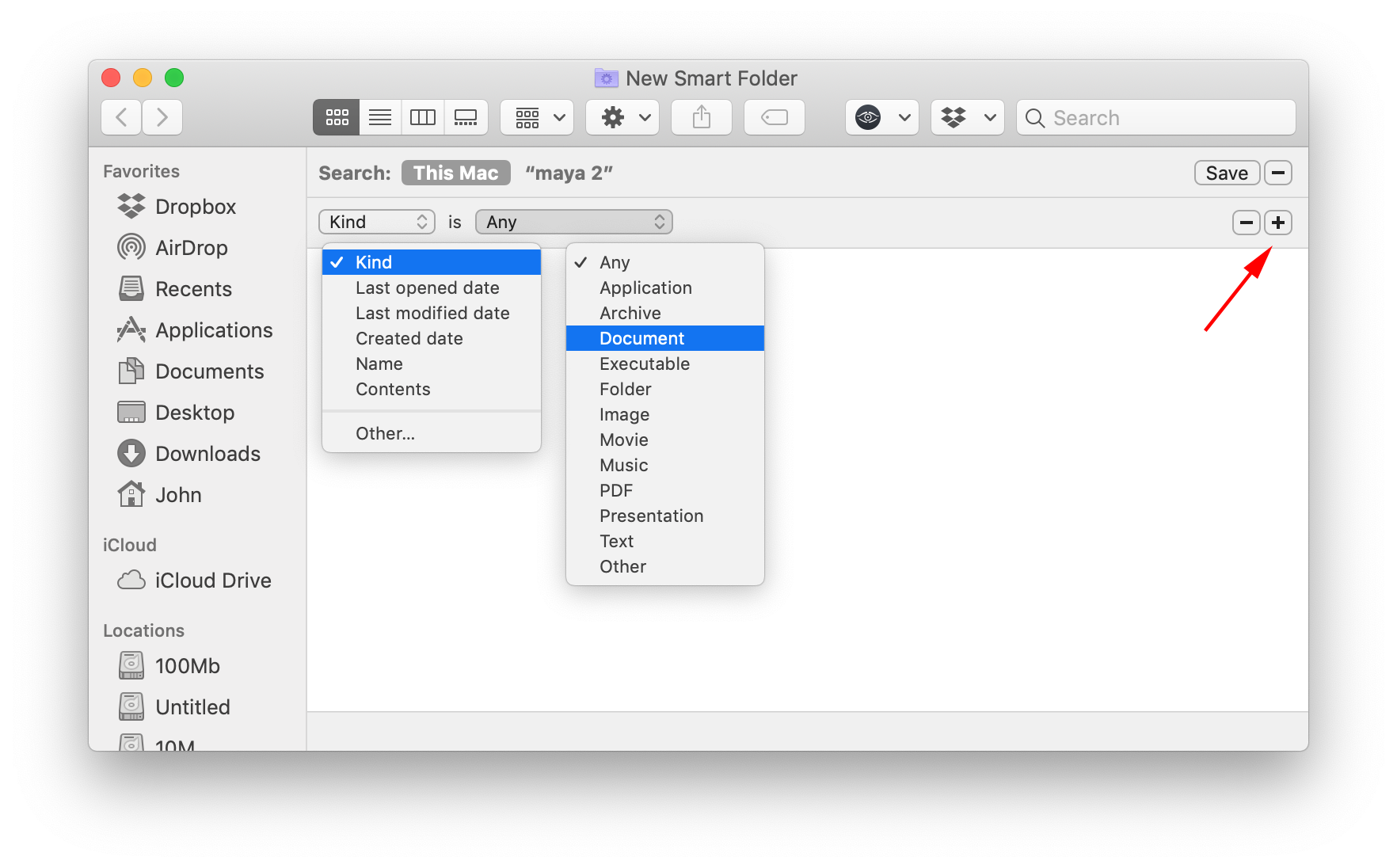
Task: Switch to icon view
Action: click(x=336, y=117)
